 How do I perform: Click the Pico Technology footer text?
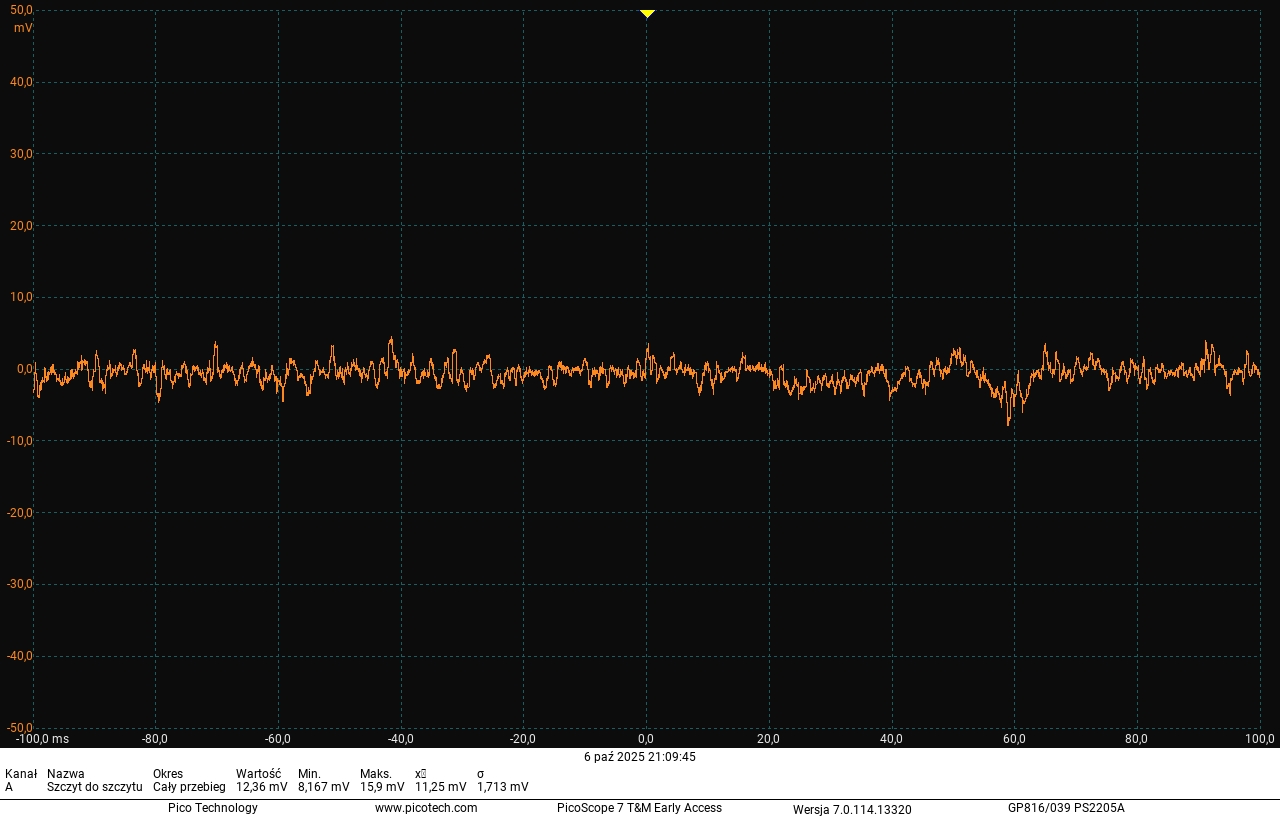[x=212, y=808]
